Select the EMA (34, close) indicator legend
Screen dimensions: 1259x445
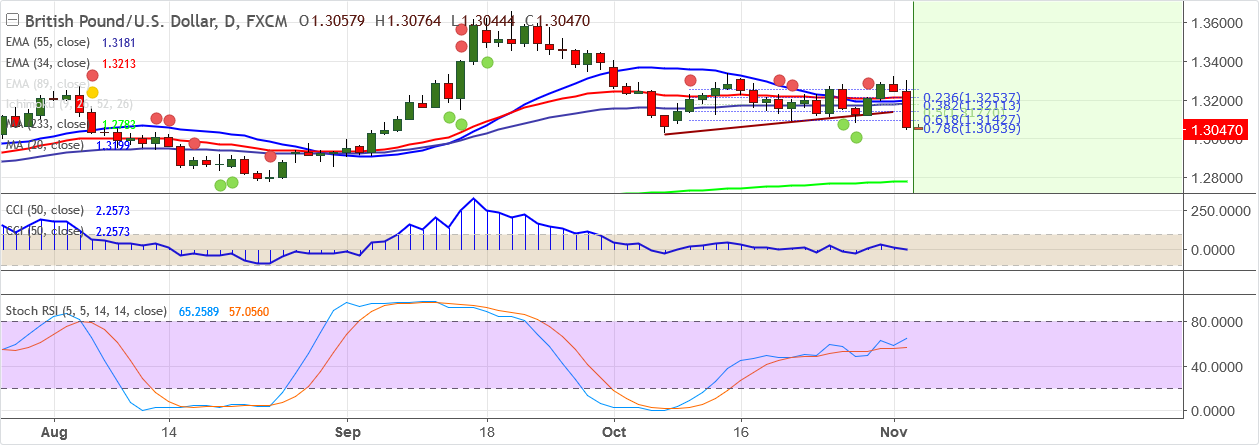pyautogui.click(x=47, y=63)
